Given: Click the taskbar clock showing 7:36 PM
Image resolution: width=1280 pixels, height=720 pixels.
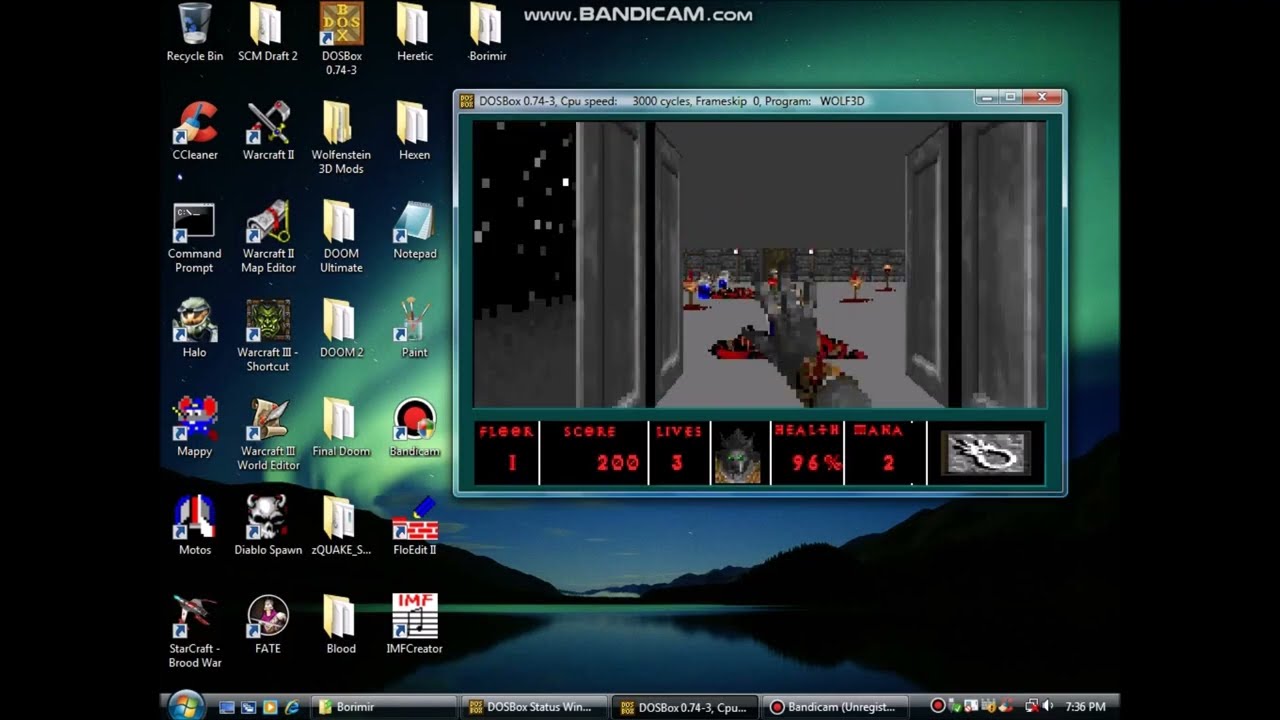Looking at the screenshot, I should (1085, 707).
